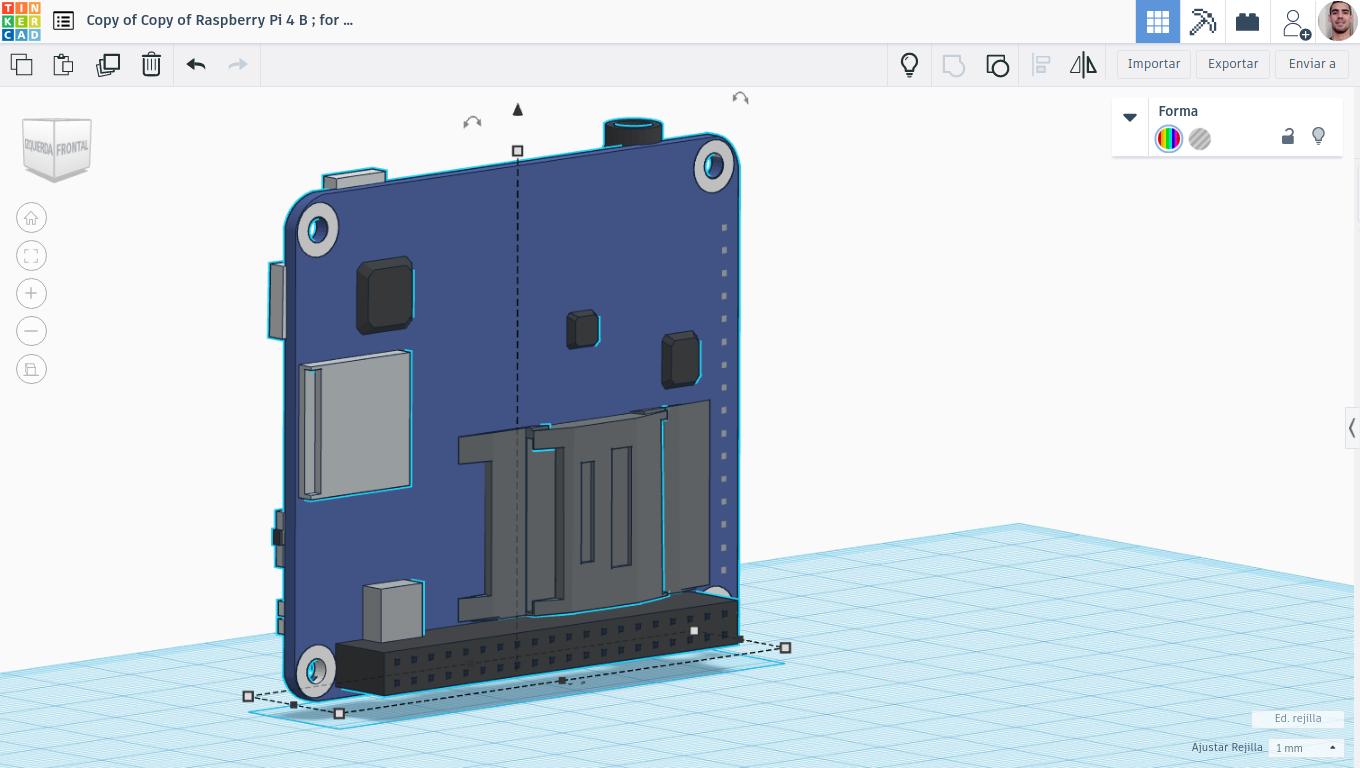Click the top height handle of the board

click(517, 151)
